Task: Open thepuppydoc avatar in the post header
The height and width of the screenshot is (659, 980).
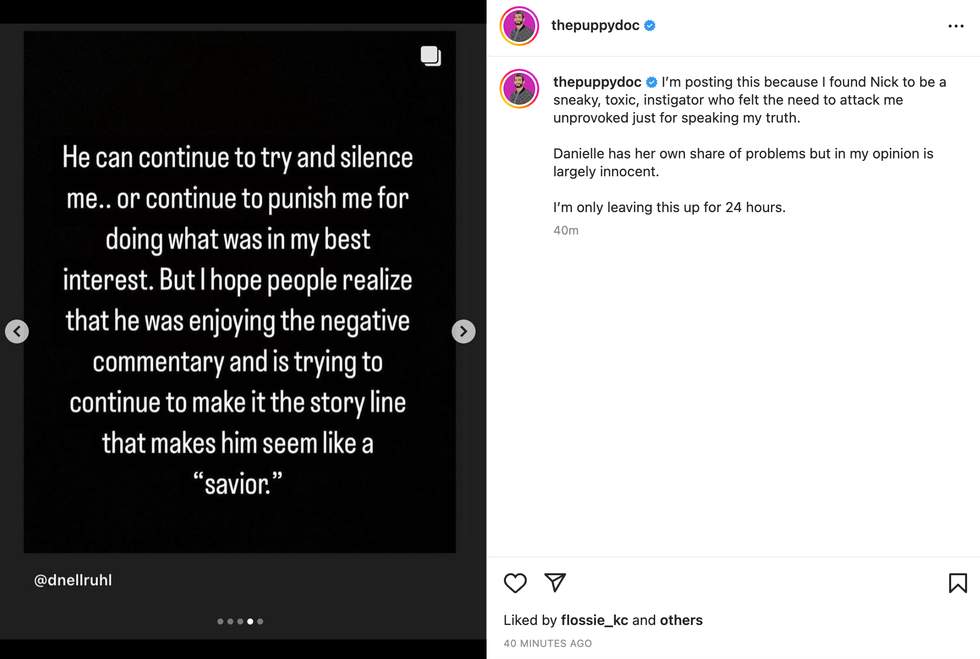Action: [x=519, y=25]
